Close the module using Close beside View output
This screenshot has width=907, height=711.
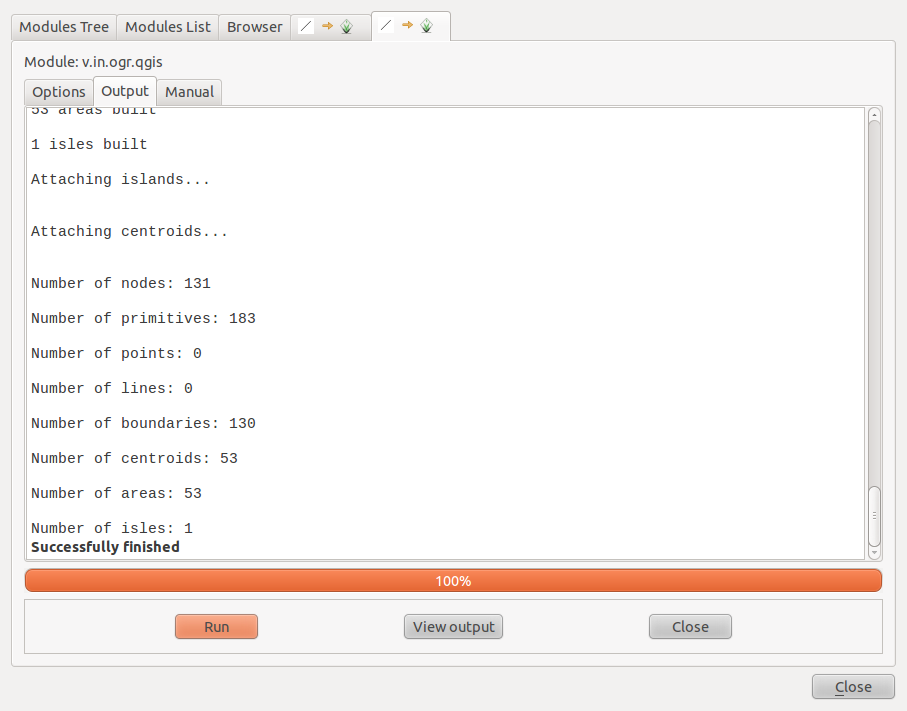(x=690, y=627)
